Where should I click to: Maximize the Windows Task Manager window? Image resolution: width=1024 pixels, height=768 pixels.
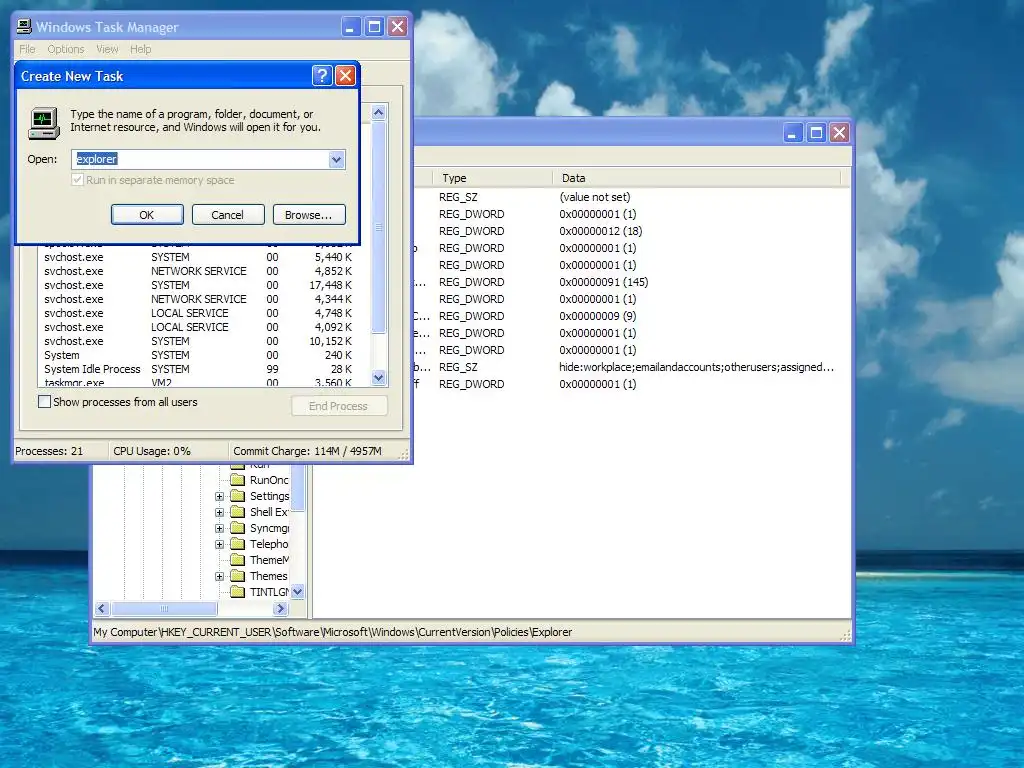[x=374, y=27]
